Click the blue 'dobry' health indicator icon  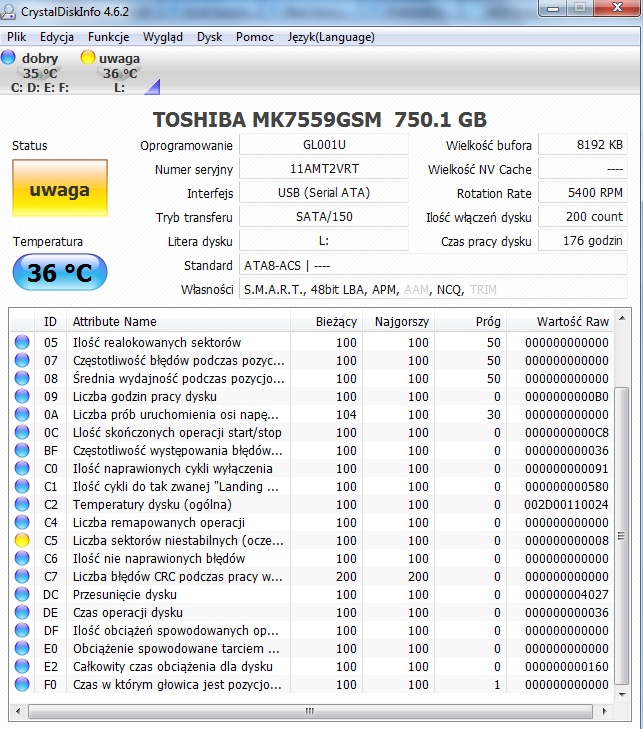click(8, 57)
